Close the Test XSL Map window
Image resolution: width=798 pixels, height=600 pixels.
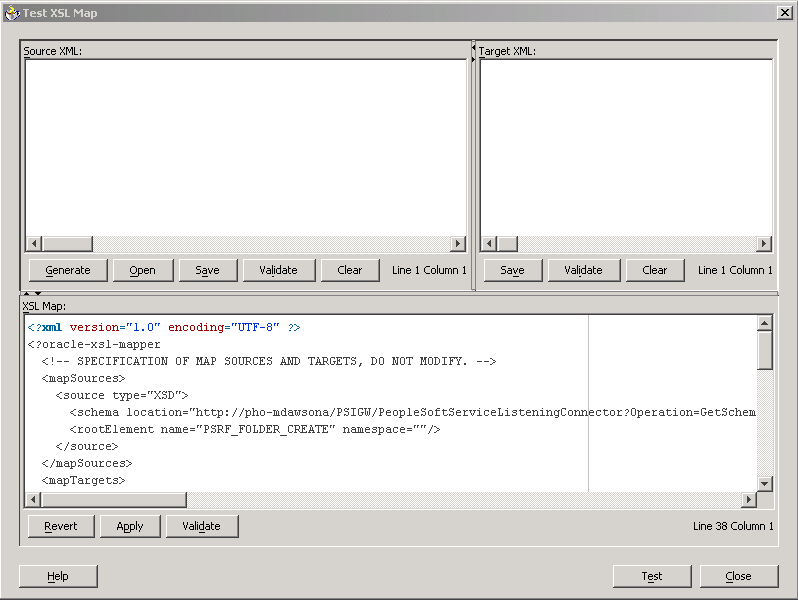pyautogui.click(x=784, y=13)
